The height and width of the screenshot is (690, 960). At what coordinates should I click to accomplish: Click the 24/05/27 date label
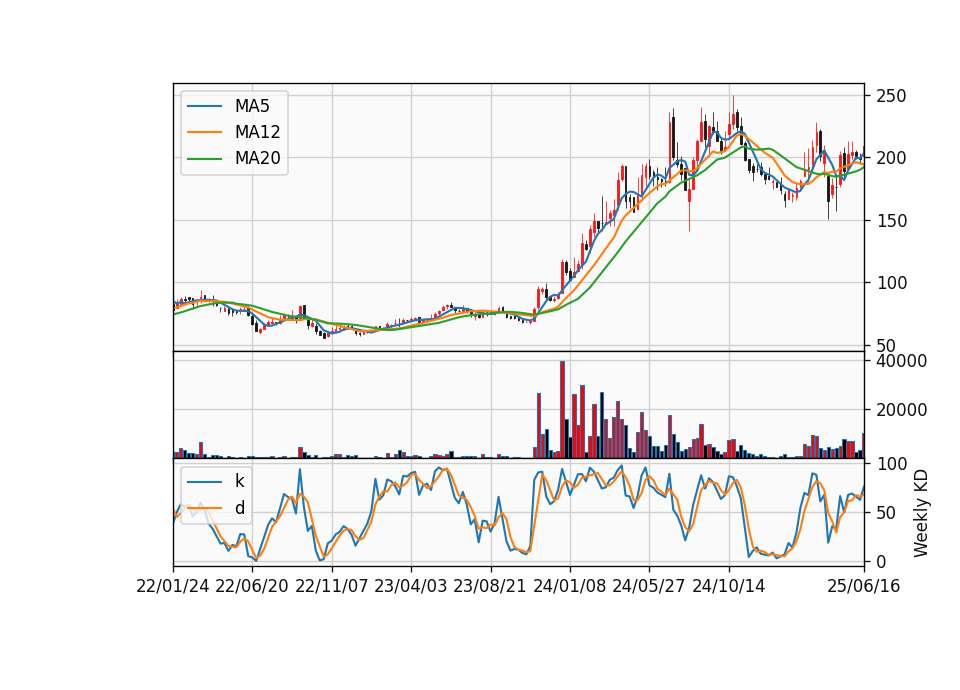tap(648, 586)
